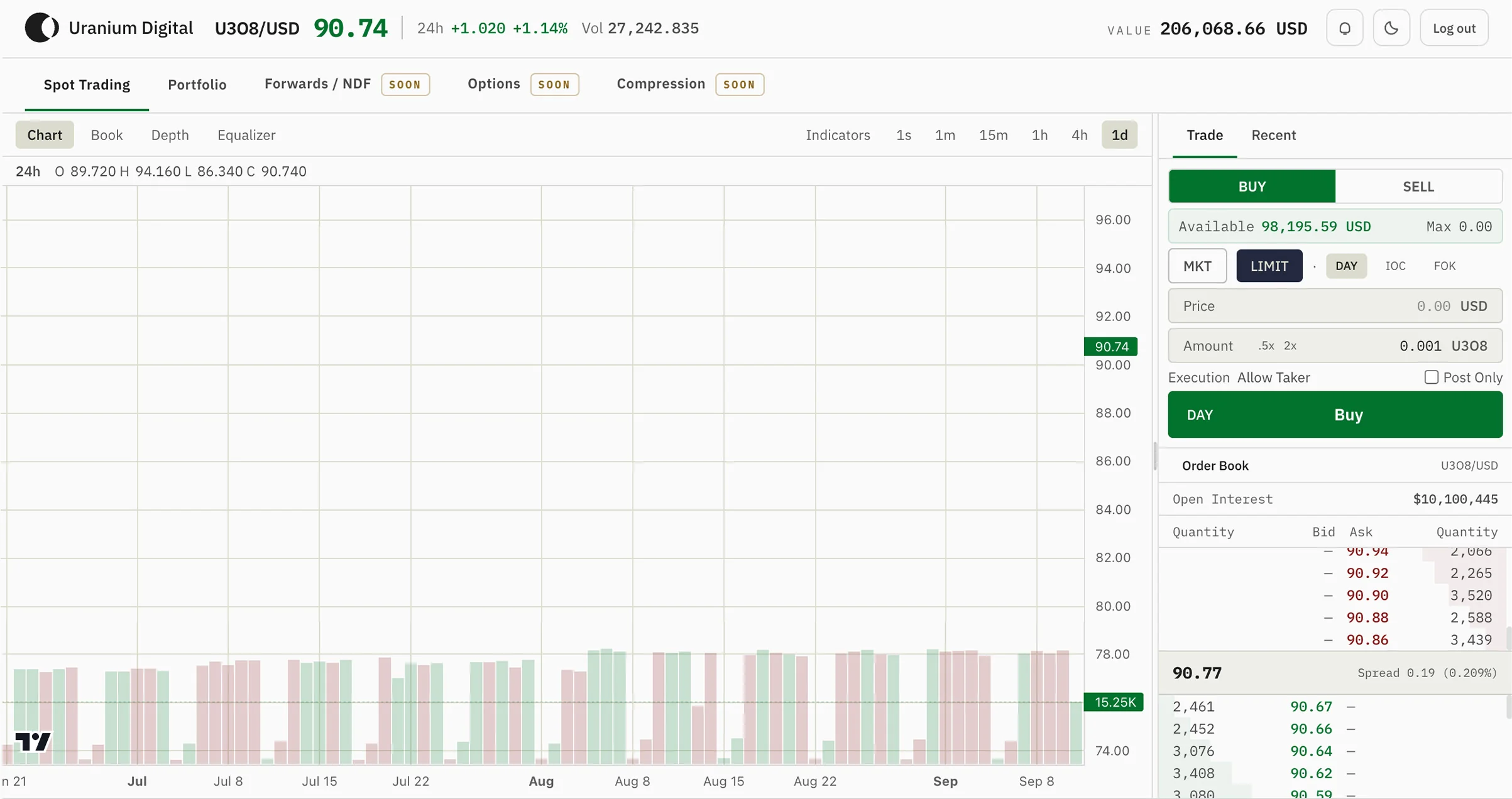Screen dimensions: 1512x799
Task: Click the portfolio value 206,068.66 USD
Action: (x=1233, y=29)
